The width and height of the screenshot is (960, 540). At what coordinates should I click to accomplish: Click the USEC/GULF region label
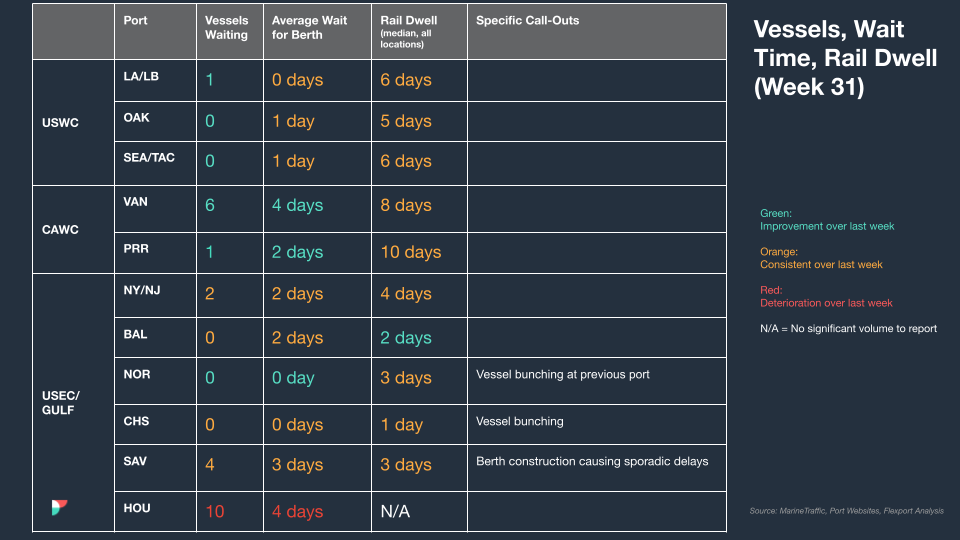pos(61,402)
